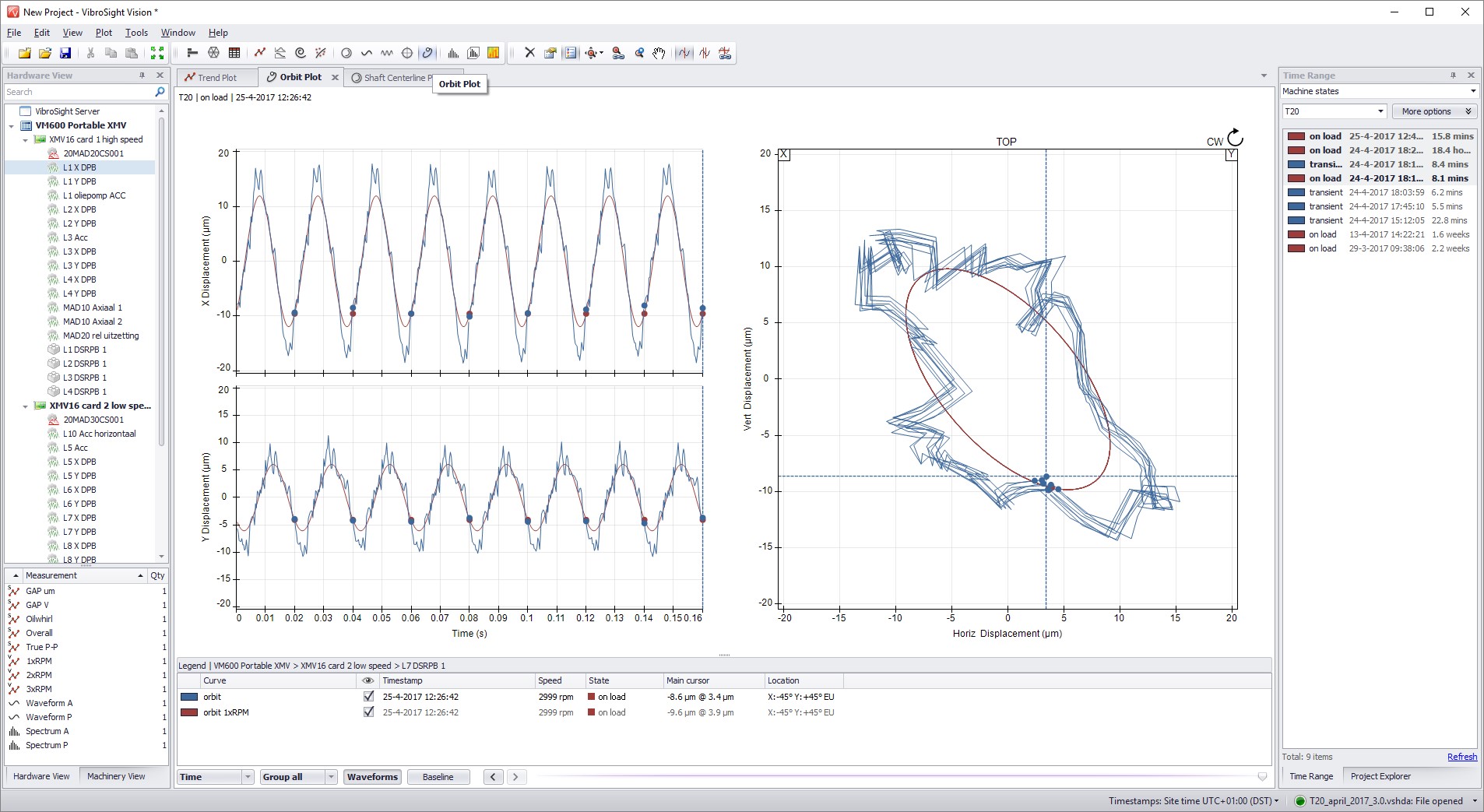Collapse the XMV16 card 1 high speed branch
This screenshot has height=812, width=1484.
26,139
